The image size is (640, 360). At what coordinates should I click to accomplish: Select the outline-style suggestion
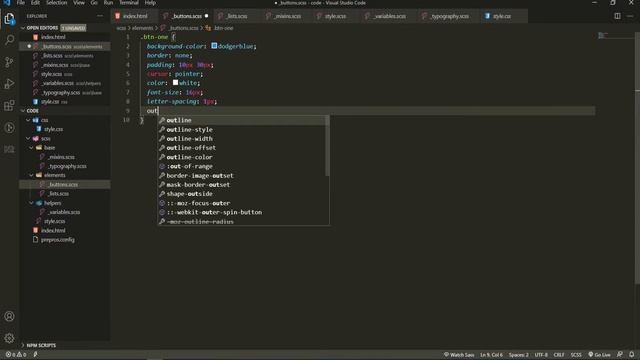[x=243, y=129]
